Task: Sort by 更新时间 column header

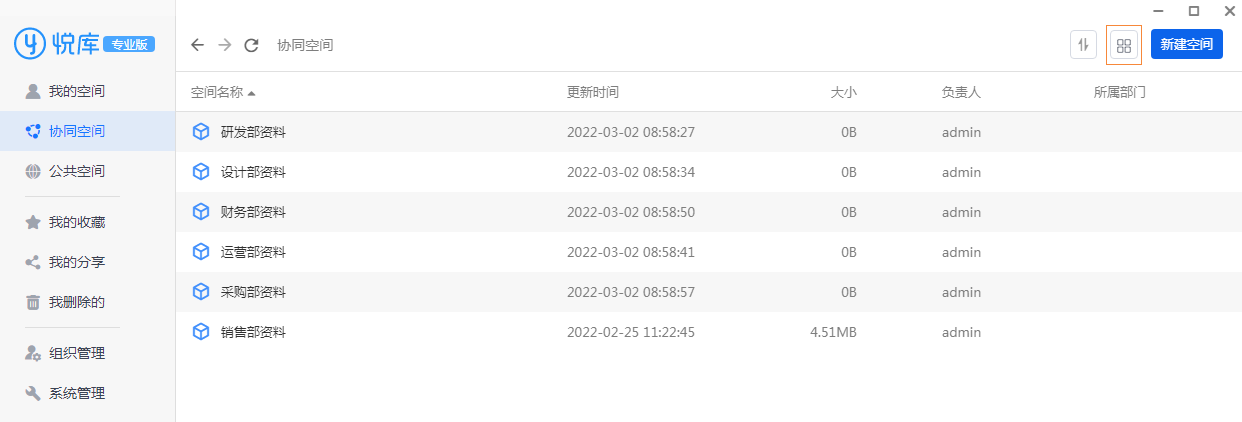Action: pos(593,92)
